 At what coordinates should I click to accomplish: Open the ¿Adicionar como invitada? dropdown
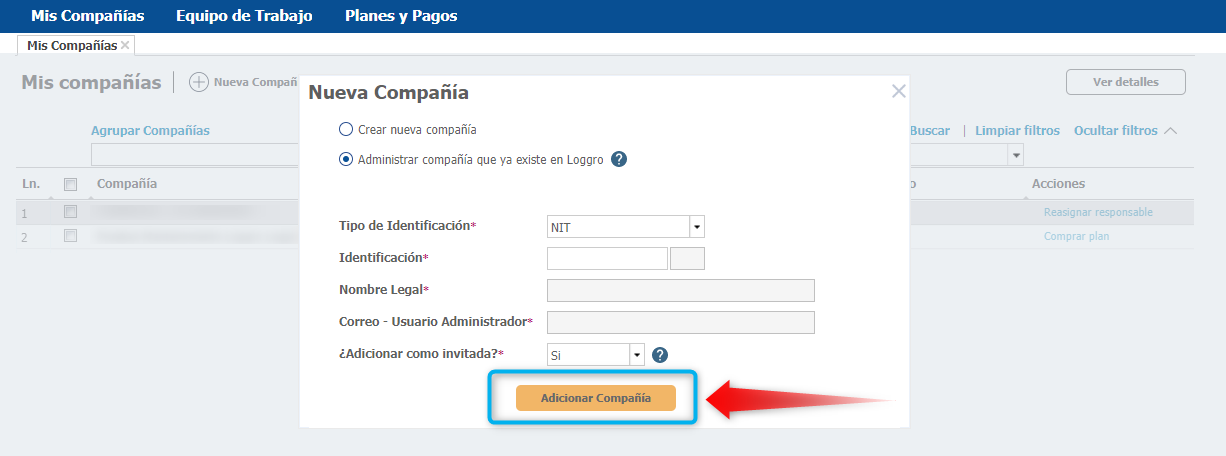pos(637,354)
